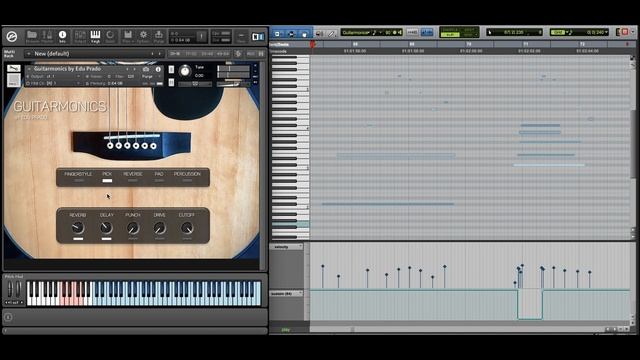Click the Kontakt bottom info circle icon
The width and height of the screenshot is (640, 360).
(8, 317)
